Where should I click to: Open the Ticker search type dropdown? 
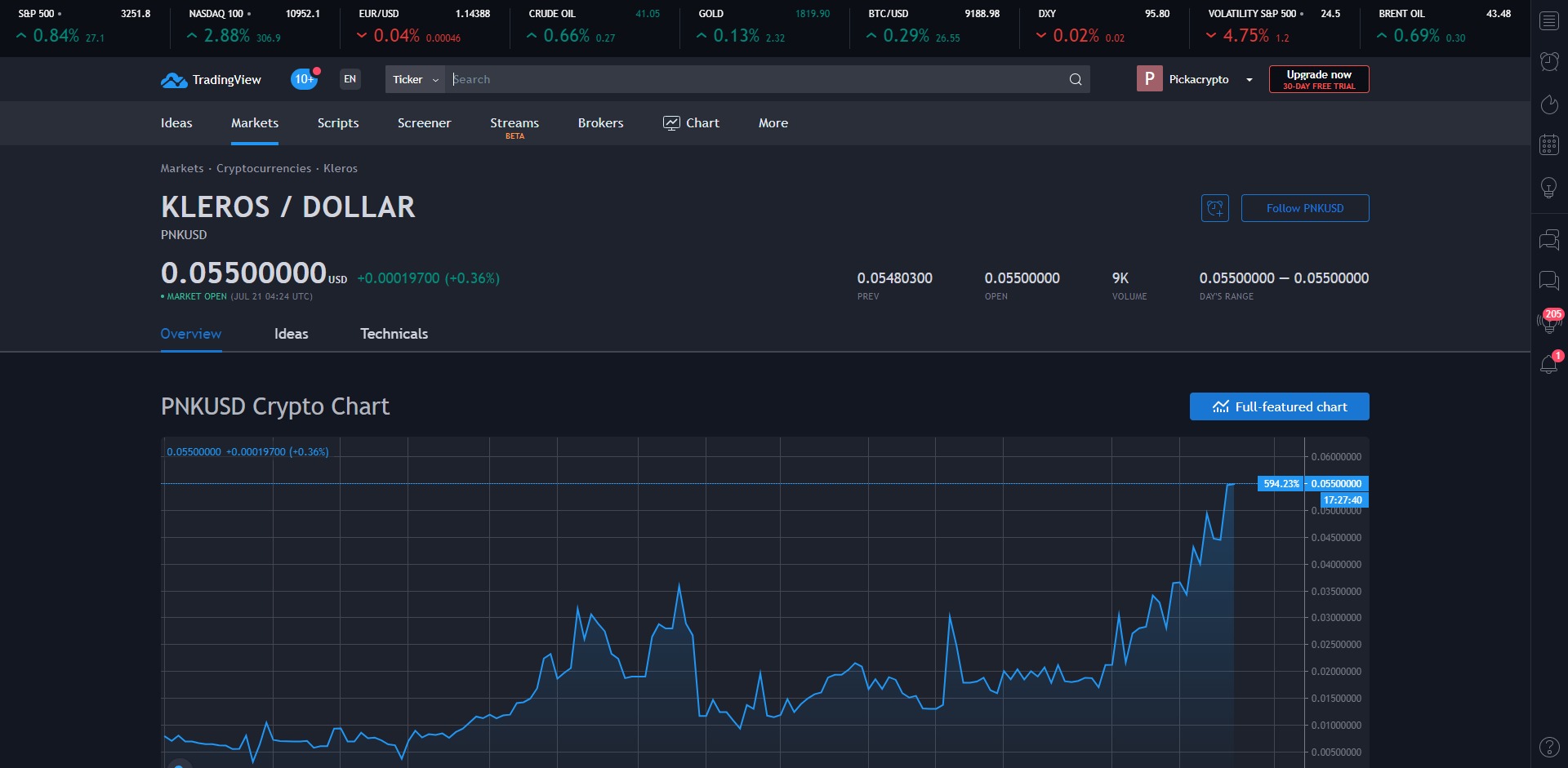(415, 79)
